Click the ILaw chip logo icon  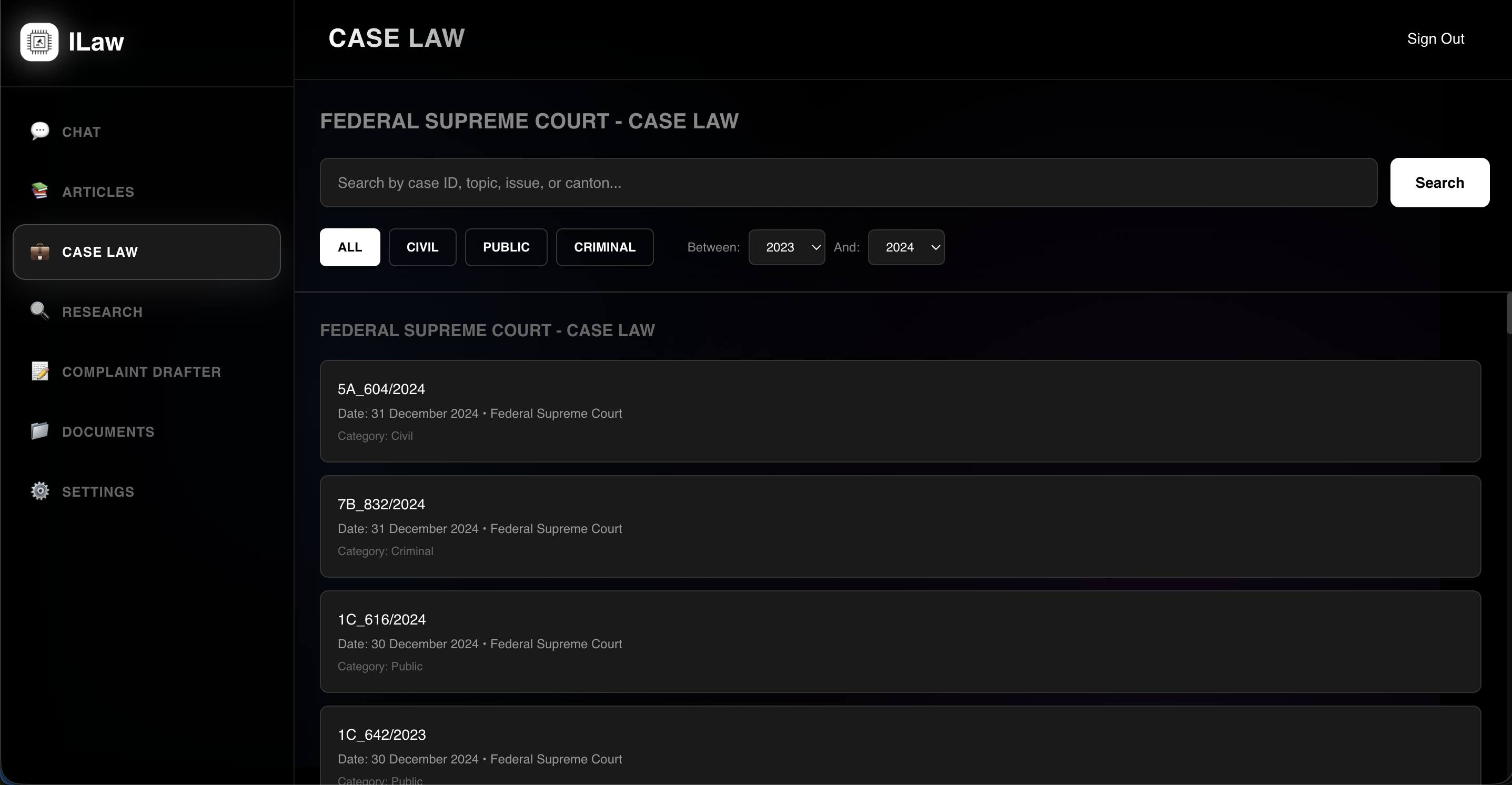coord(39,42)
